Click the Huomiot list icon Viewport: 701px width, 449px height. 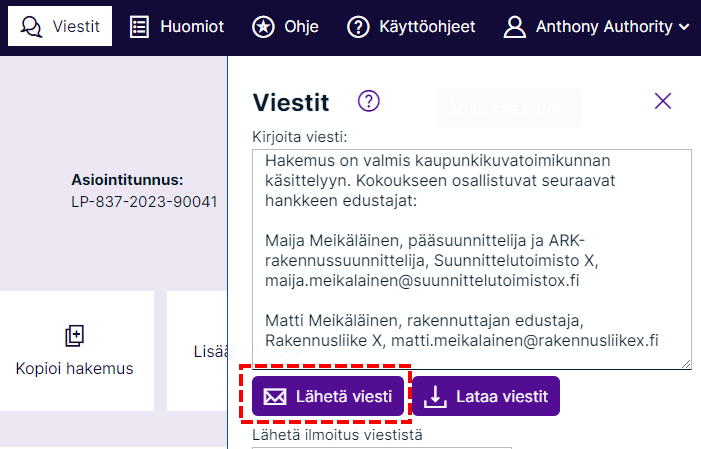[x=140, y=26]
